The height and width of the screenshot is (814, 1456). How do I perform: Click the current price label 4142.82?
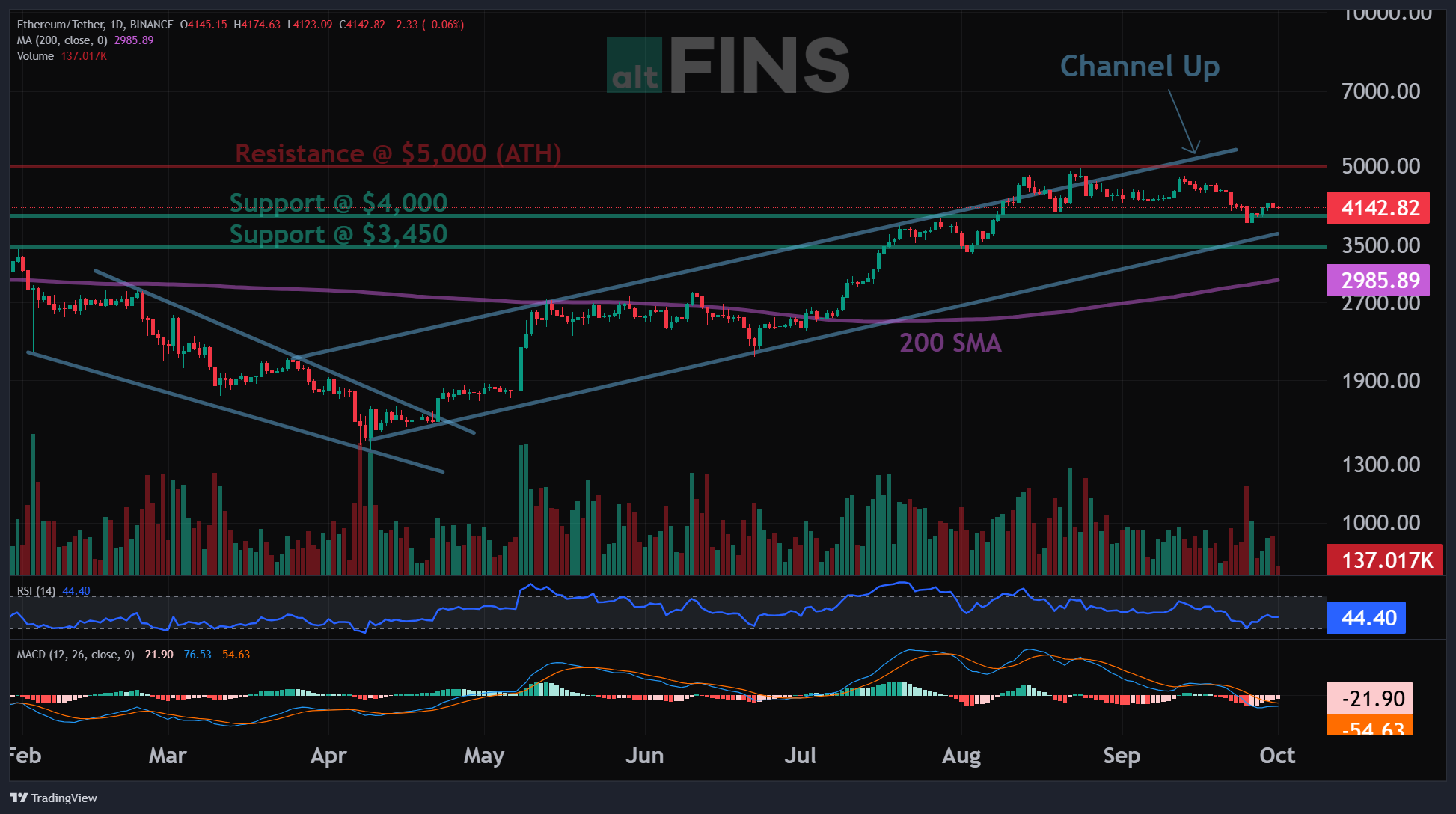coord(1377,208)
